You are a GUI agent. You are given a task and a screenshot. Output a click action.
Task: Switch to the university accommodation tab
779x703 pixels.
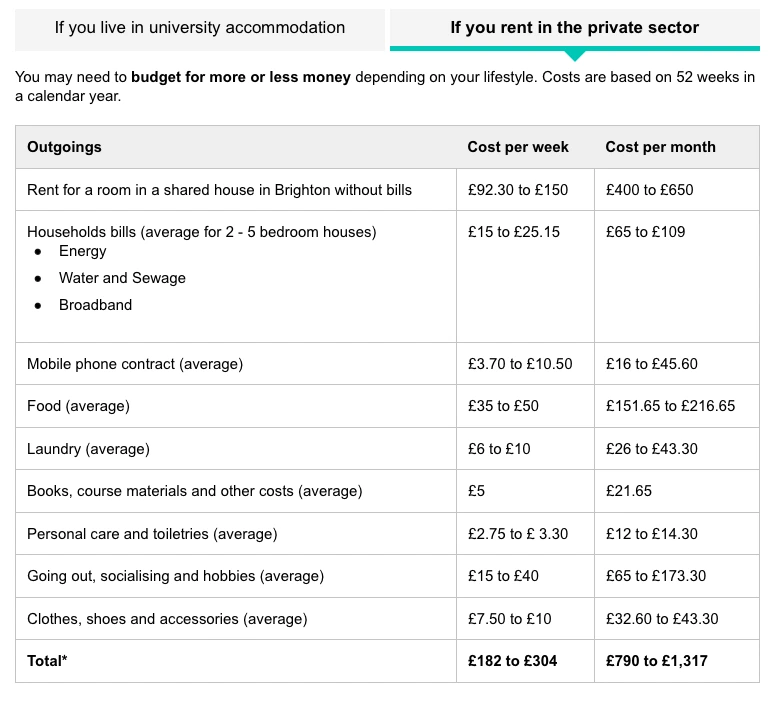click(200, 28)
